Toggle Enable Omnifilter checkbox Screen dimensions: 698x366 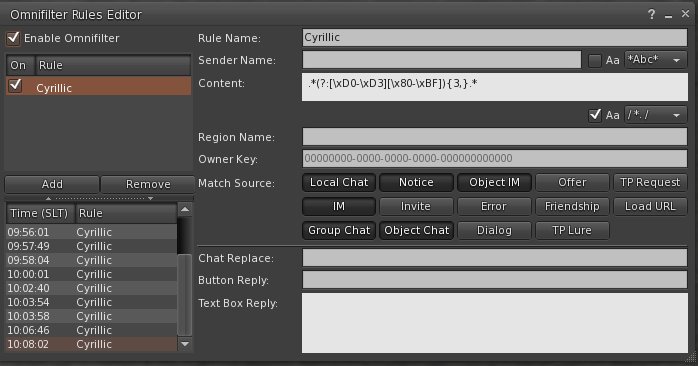pyautogui.click(x=13, y=38)
